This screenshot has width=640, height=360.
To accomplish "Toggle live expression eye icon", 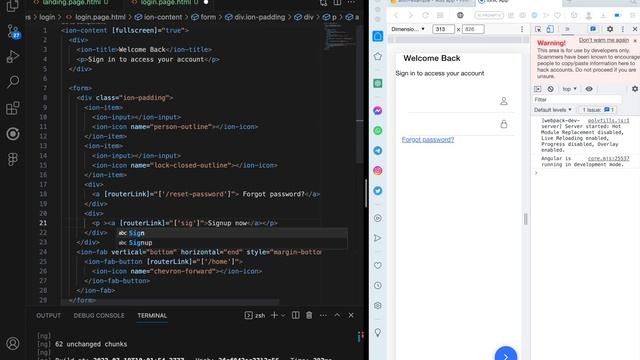I will [589, 89].
